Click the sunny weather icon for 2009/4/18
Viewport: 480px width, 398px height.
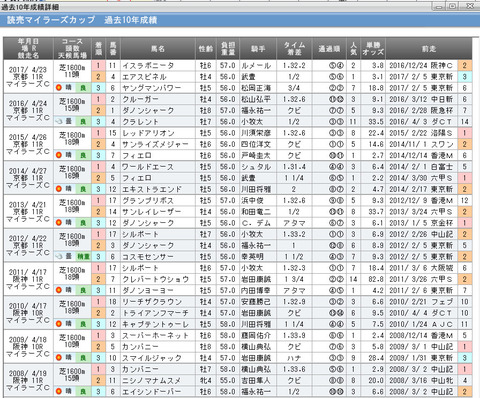pyautogui.click(x=59, y=358)
